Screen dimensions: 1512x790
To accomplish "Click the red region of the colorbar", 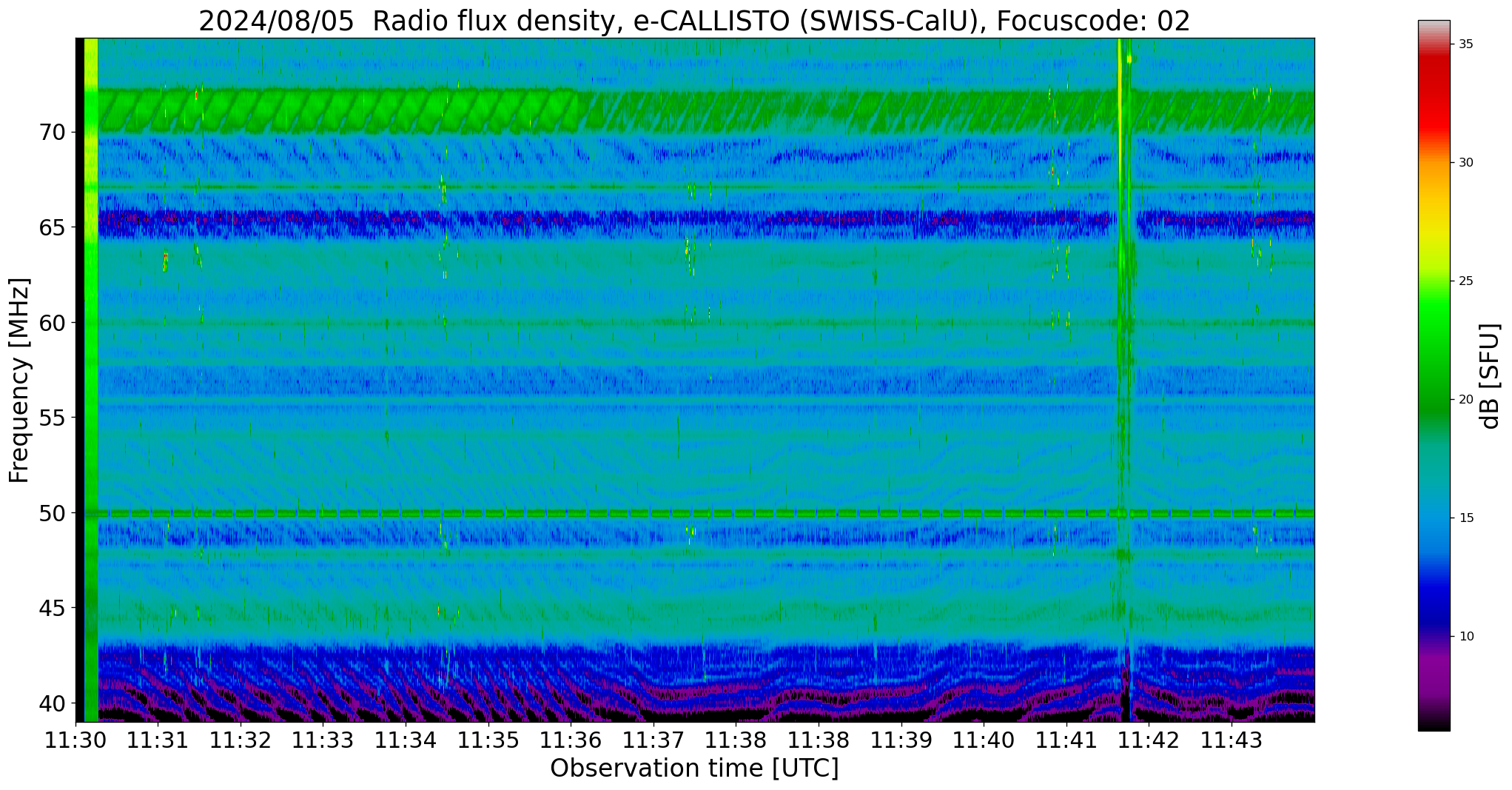I will point(1434,96).
